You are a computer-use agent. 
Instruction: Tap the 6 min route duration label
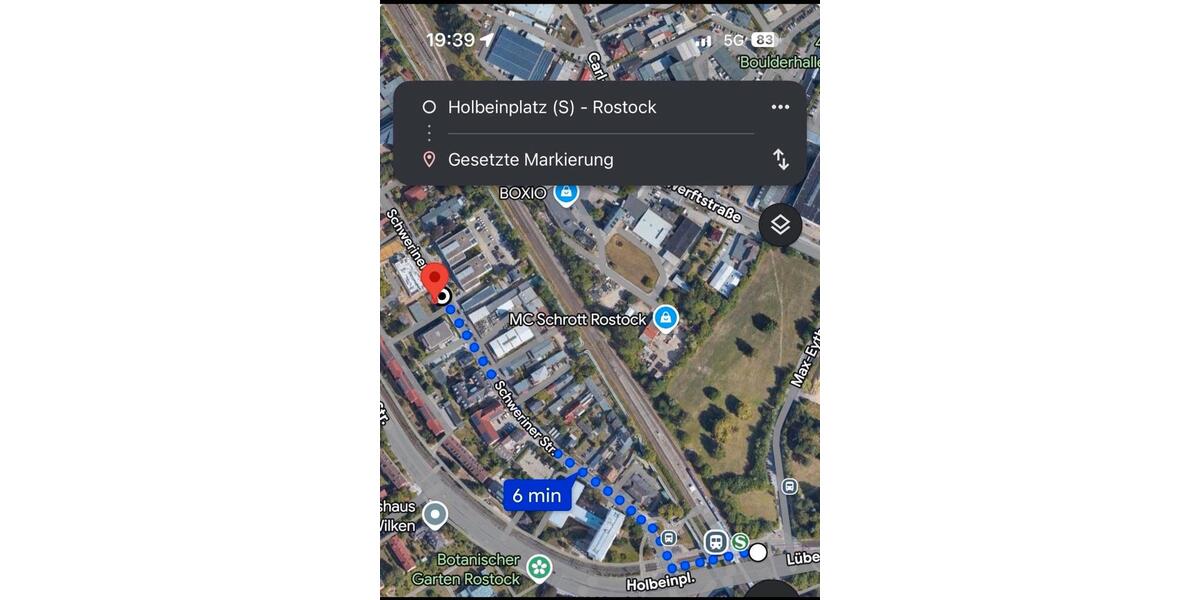pyautogui.click(x=537, y=495)
